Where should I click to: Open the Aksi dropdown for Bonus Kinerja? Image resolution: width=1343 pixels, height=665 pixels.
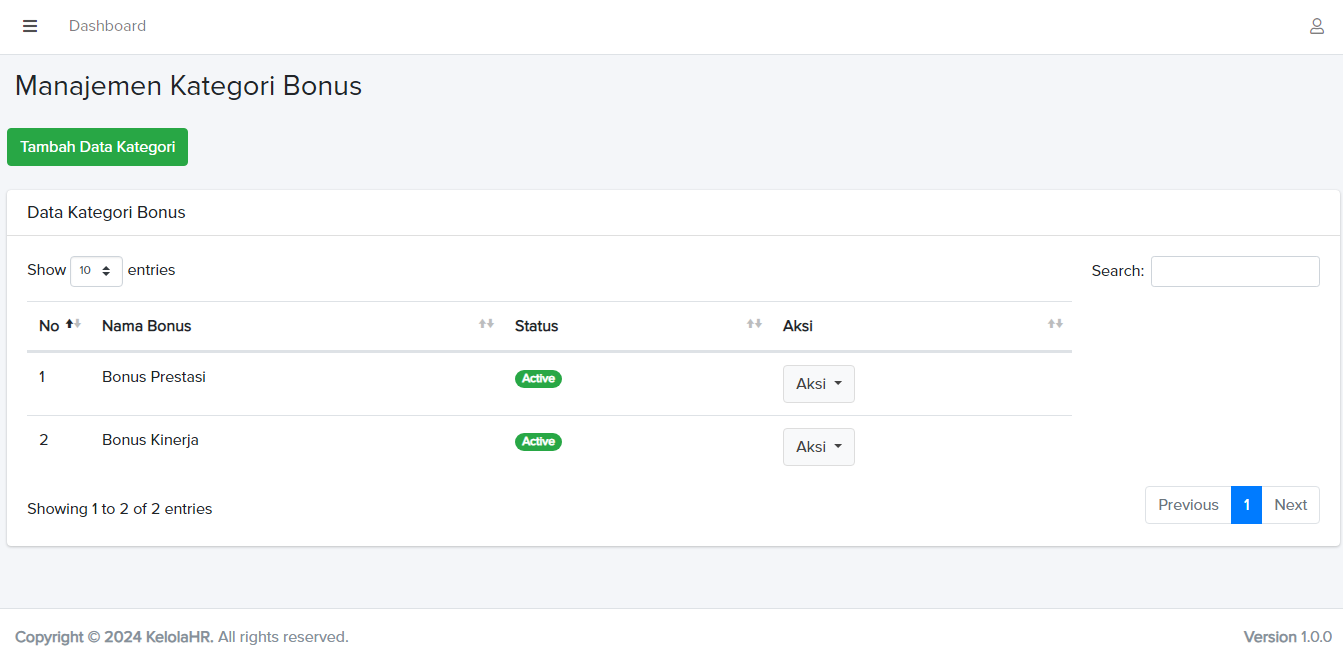coord(818,446)
